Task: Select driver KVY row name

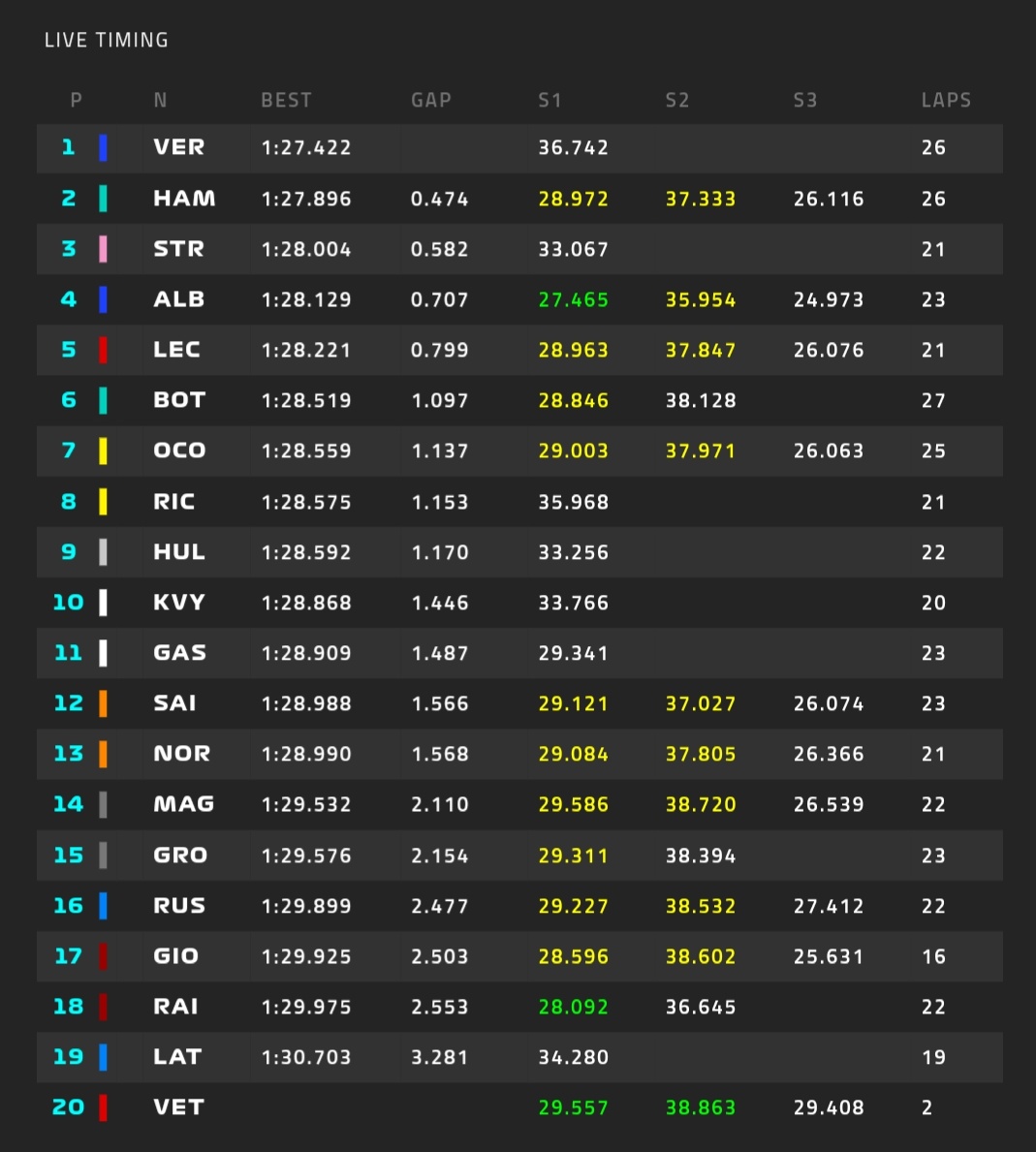Action: click(179, 602)
